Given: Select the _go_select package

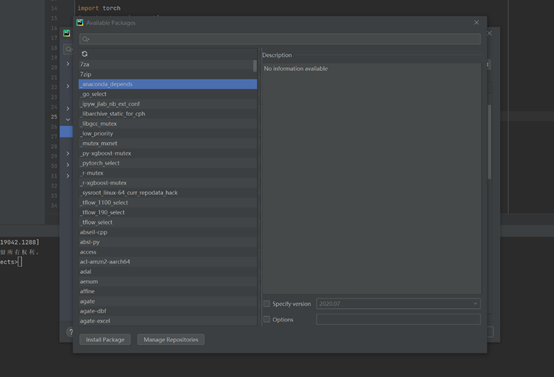Looking at the screenshot, I should pos(167,94).
